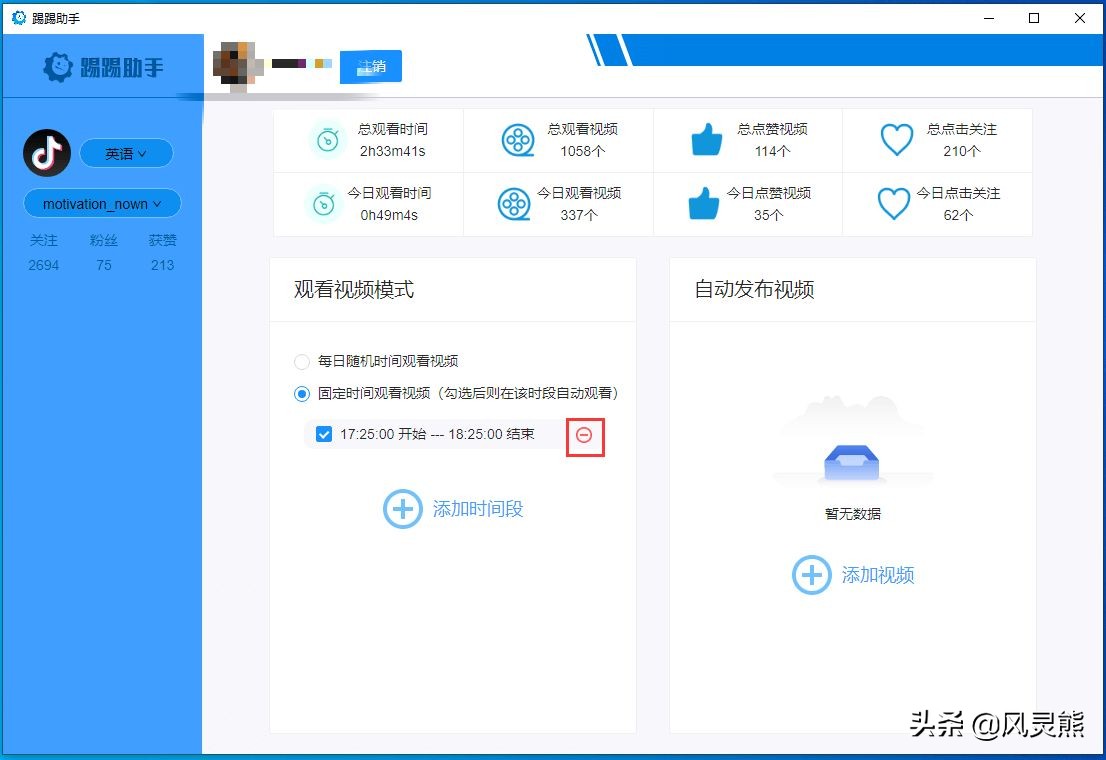1106x760 pixels.
Task: Click the 今日观看时间 timer icon
Action: tap(326, 204)
